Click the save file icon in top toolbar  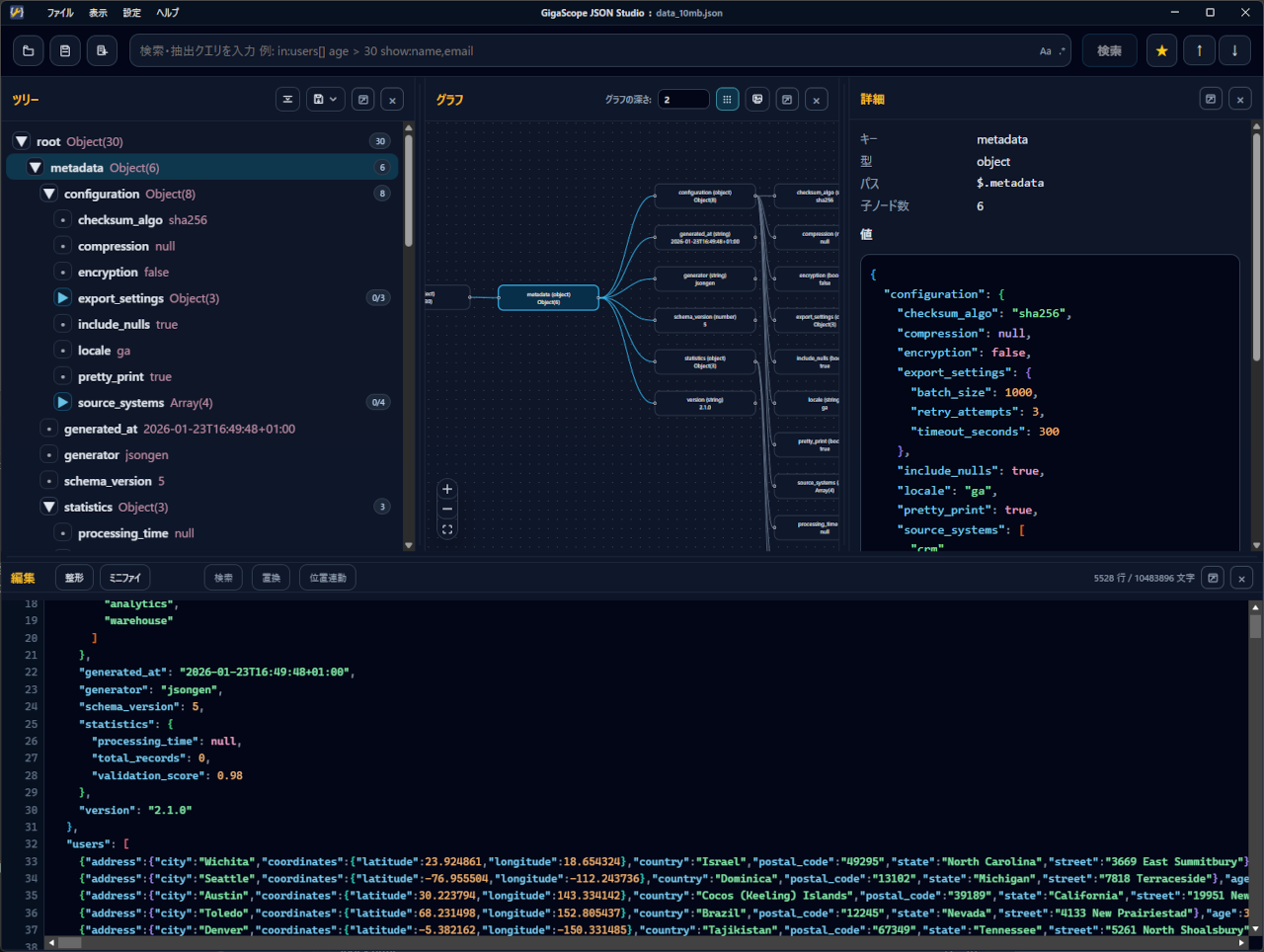(x=65, y=50)
